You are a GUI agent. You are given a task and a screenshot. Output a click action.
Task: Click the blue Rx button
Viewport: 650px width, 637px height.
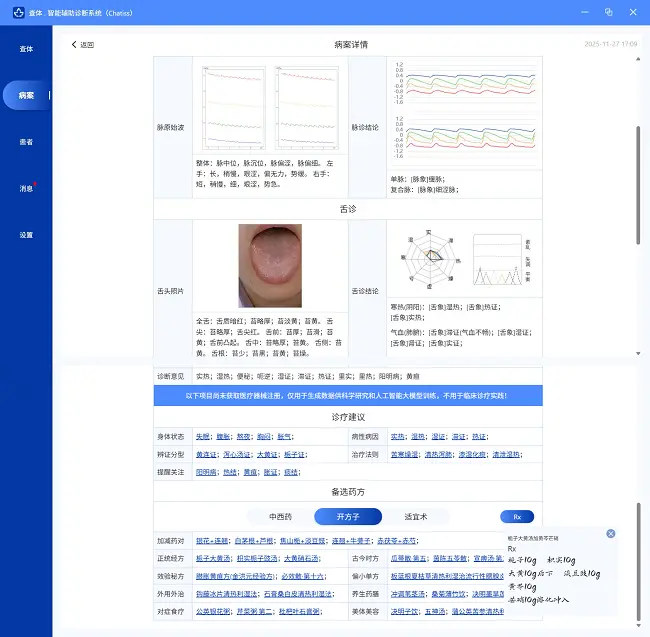517,517
